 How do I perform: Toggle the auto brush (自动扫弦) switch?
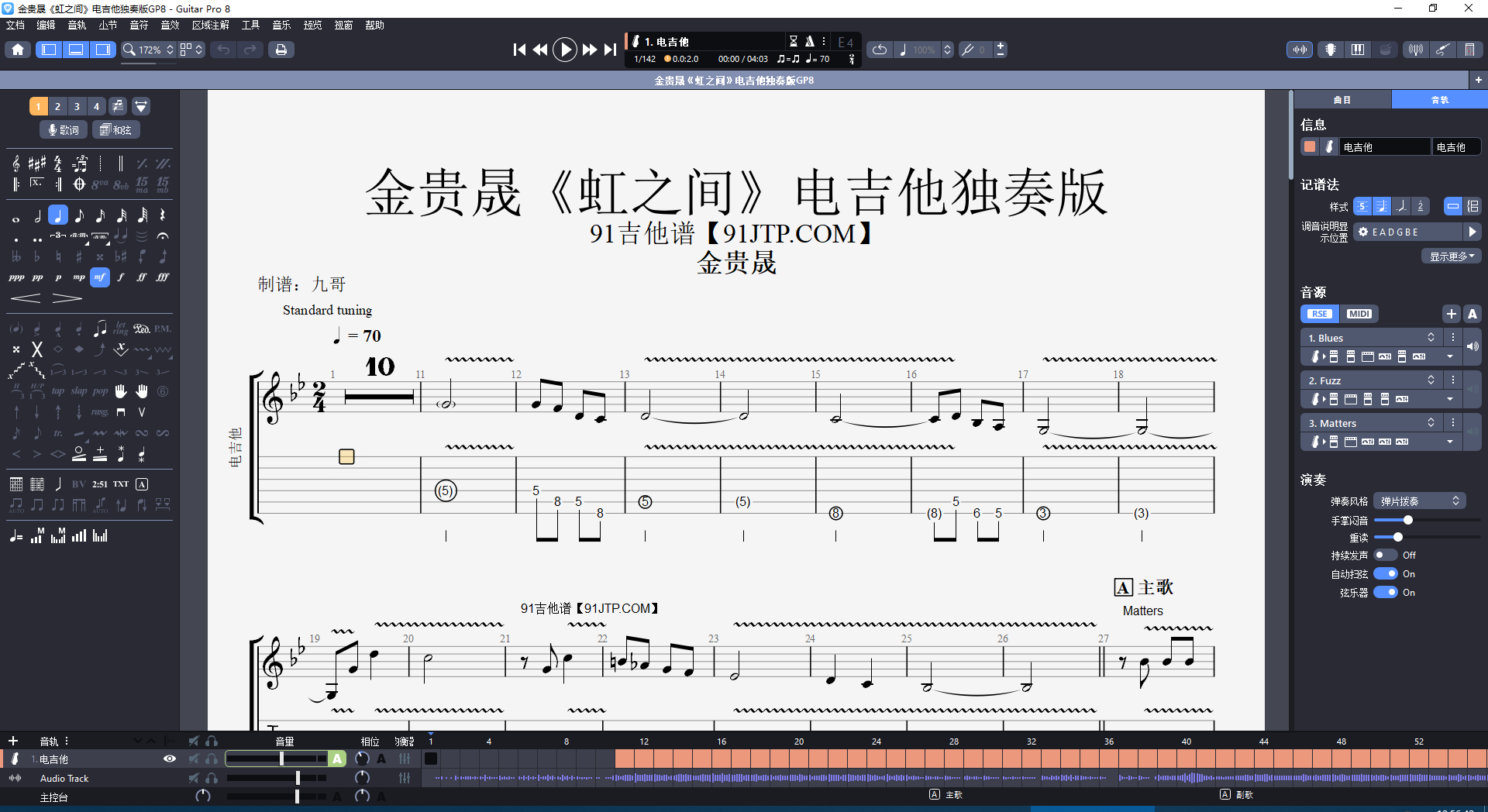coord(1385,573)
